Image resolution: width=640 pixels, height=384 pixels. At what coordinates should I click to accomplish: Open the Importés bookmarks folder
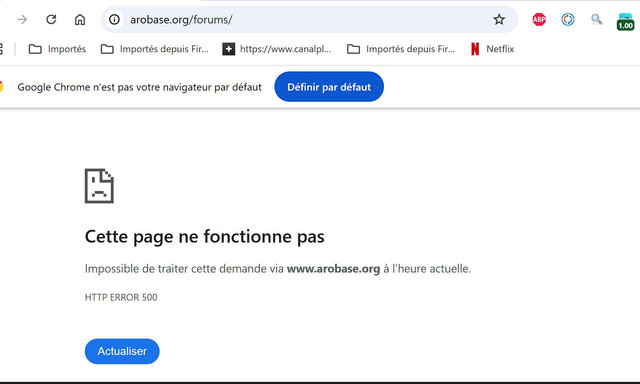point(57,49)
